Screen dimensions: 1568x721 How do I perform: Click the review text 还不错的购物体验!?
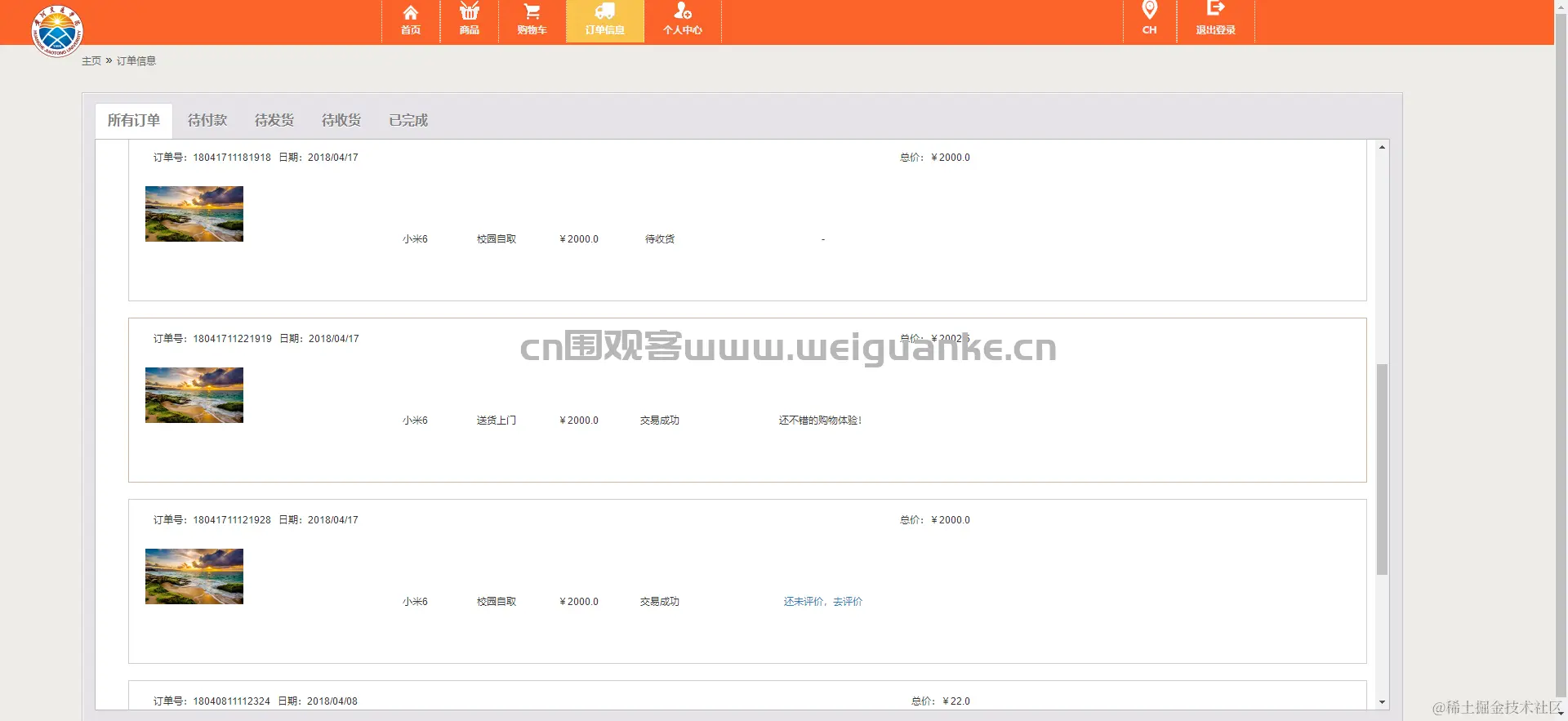point(820,421)
